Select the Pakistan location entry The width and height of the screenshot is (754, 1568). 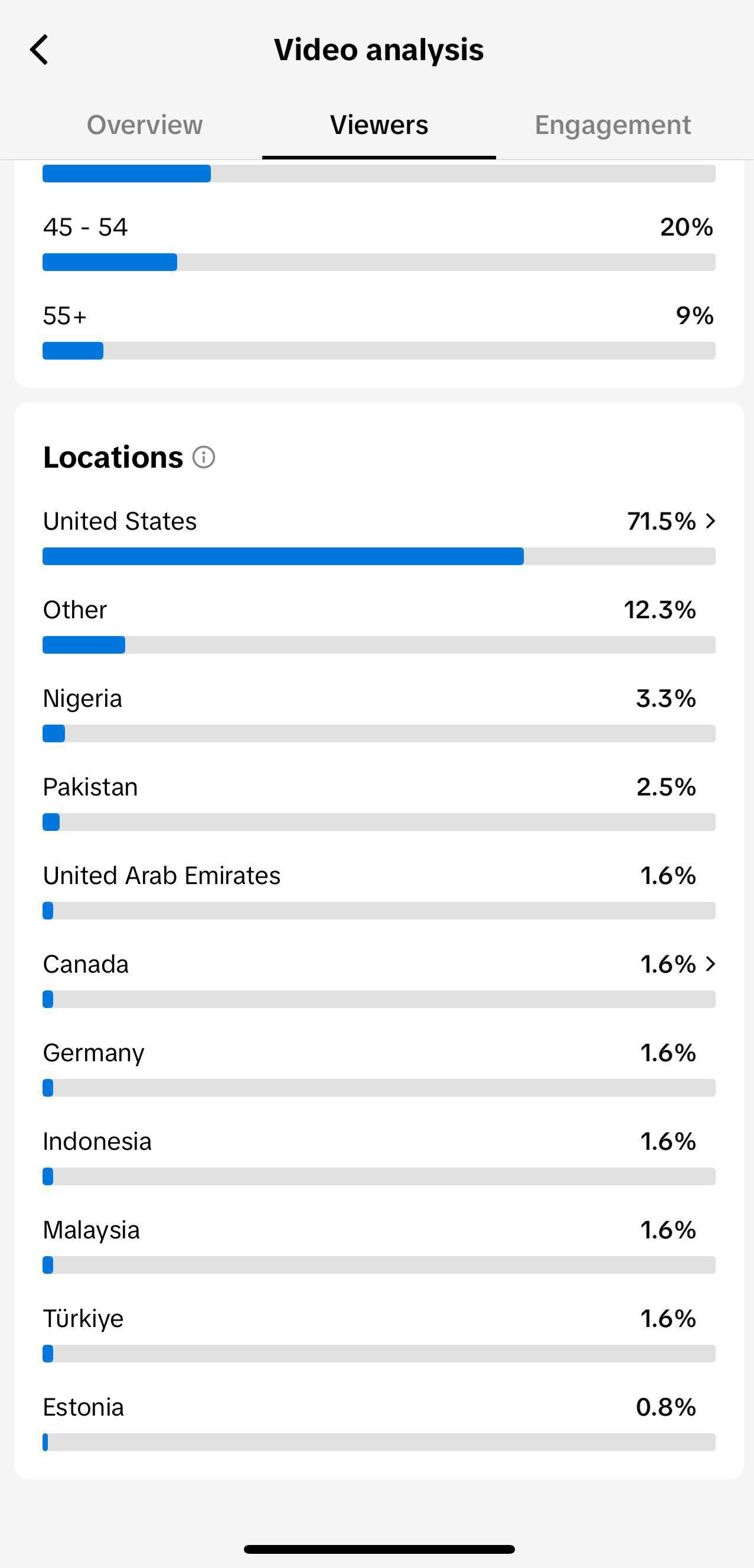(x=379, y=802)
